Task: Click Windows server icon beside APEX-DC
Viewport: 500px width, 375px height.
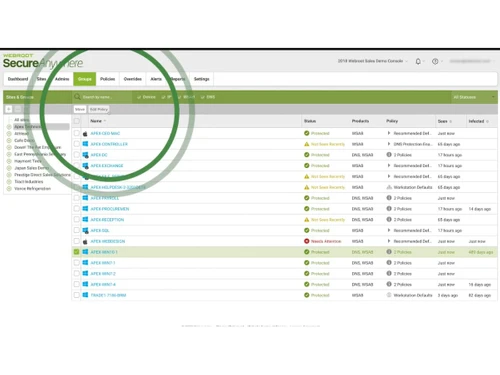Action: coord(85,155)
